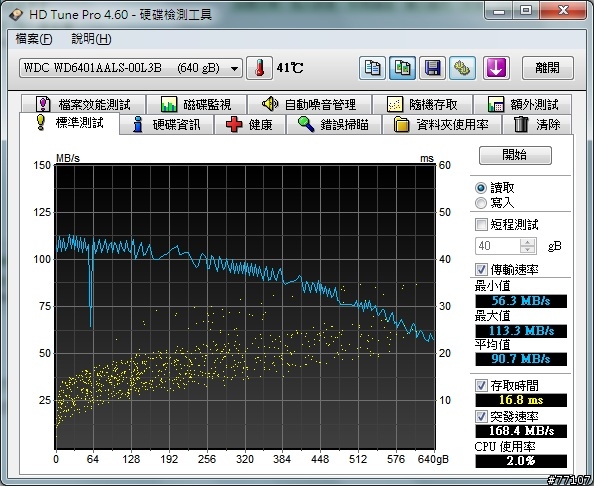Click the purple down-arrow icon
The width and height of the screenshot is (596, 488).
pos(496,68)
